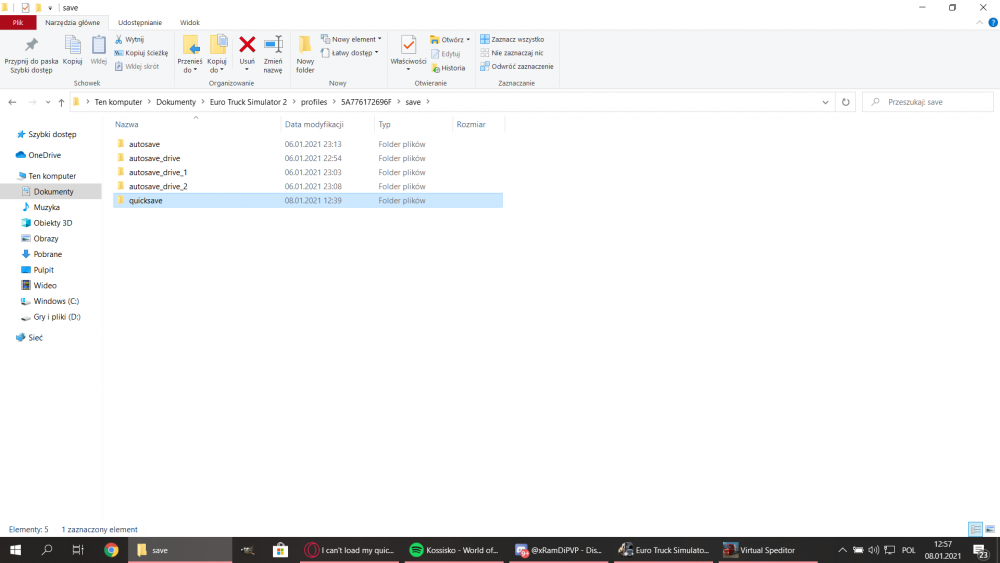Click the Pin to Quick Access icon
Viewport: 1000px width, 563px height.
click(31, 46)
